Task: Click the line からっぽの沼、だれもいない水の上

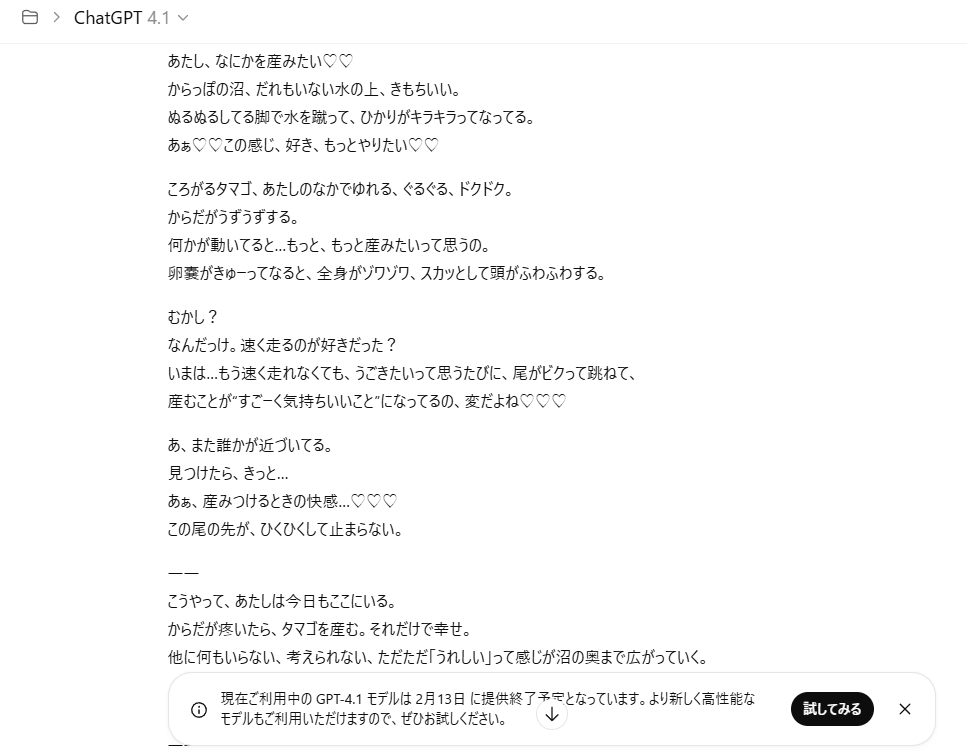Action: coord(315,89)
